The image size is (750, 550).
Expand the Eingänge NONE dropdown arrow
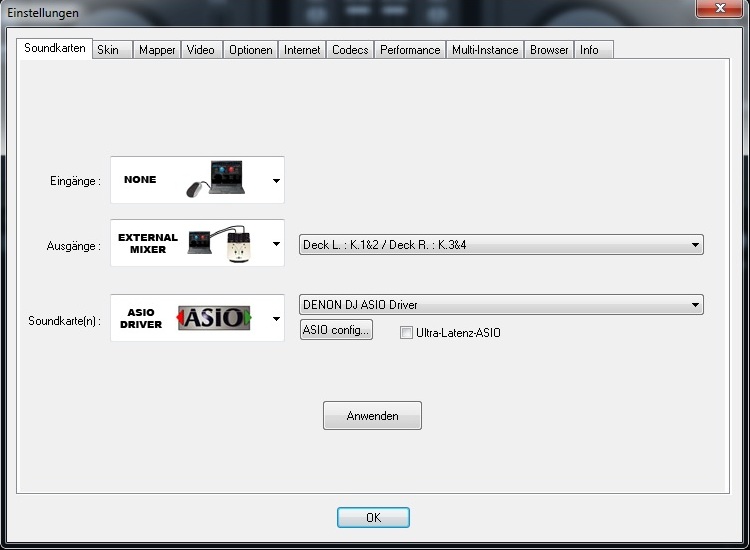276,180
